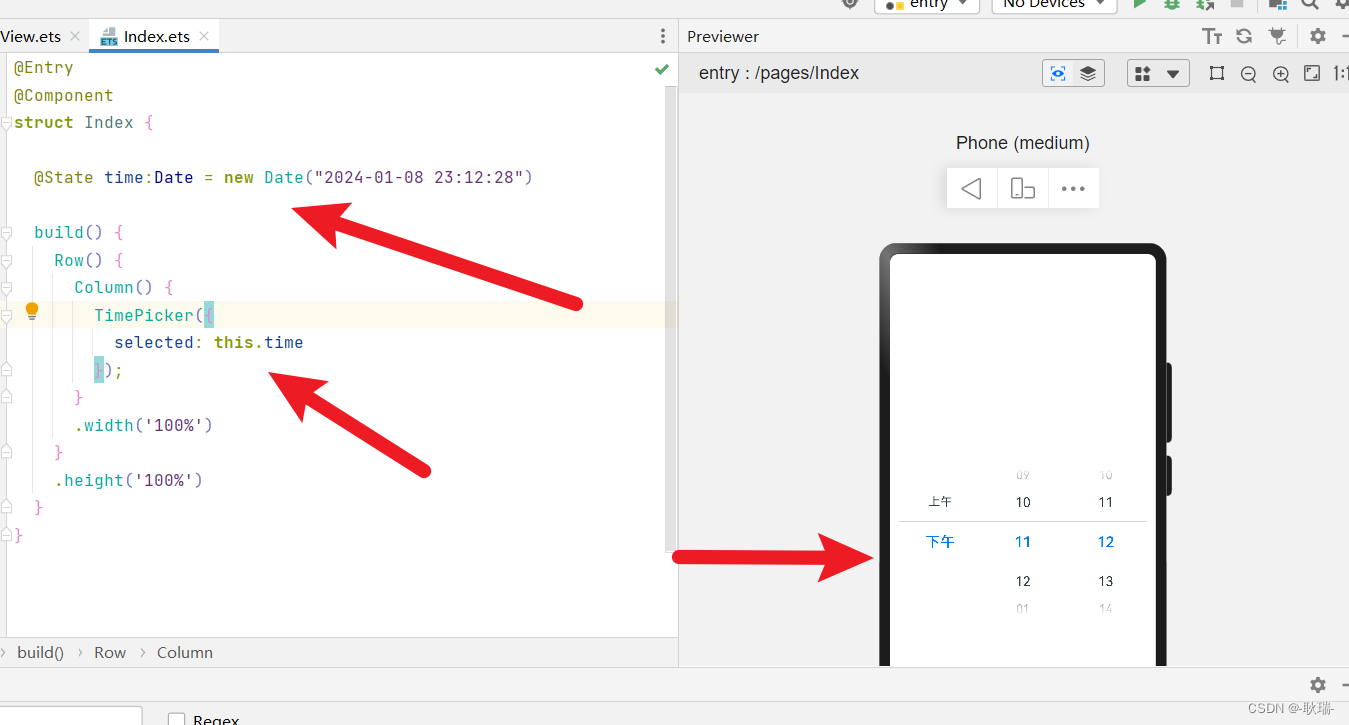This screenshot has width=1349, height=725.
Task: Pick faded 01 in the time picker
Action: click(x=1022, y=608)
